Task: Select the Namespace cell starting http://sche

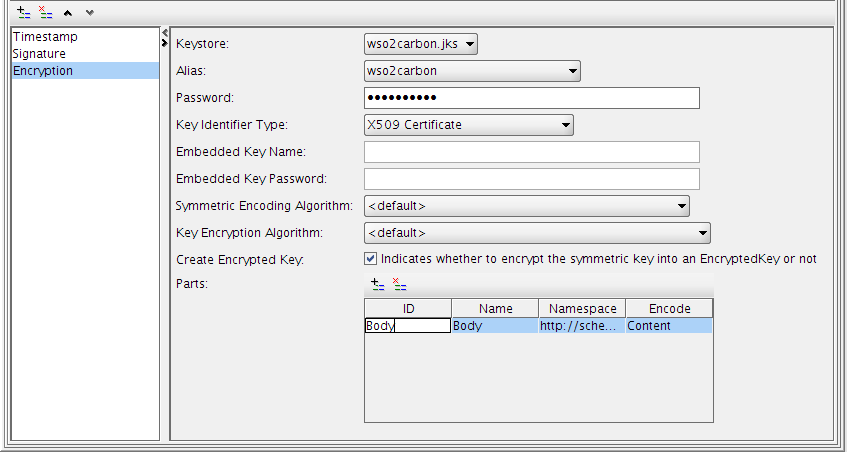Action: (582, 326)
